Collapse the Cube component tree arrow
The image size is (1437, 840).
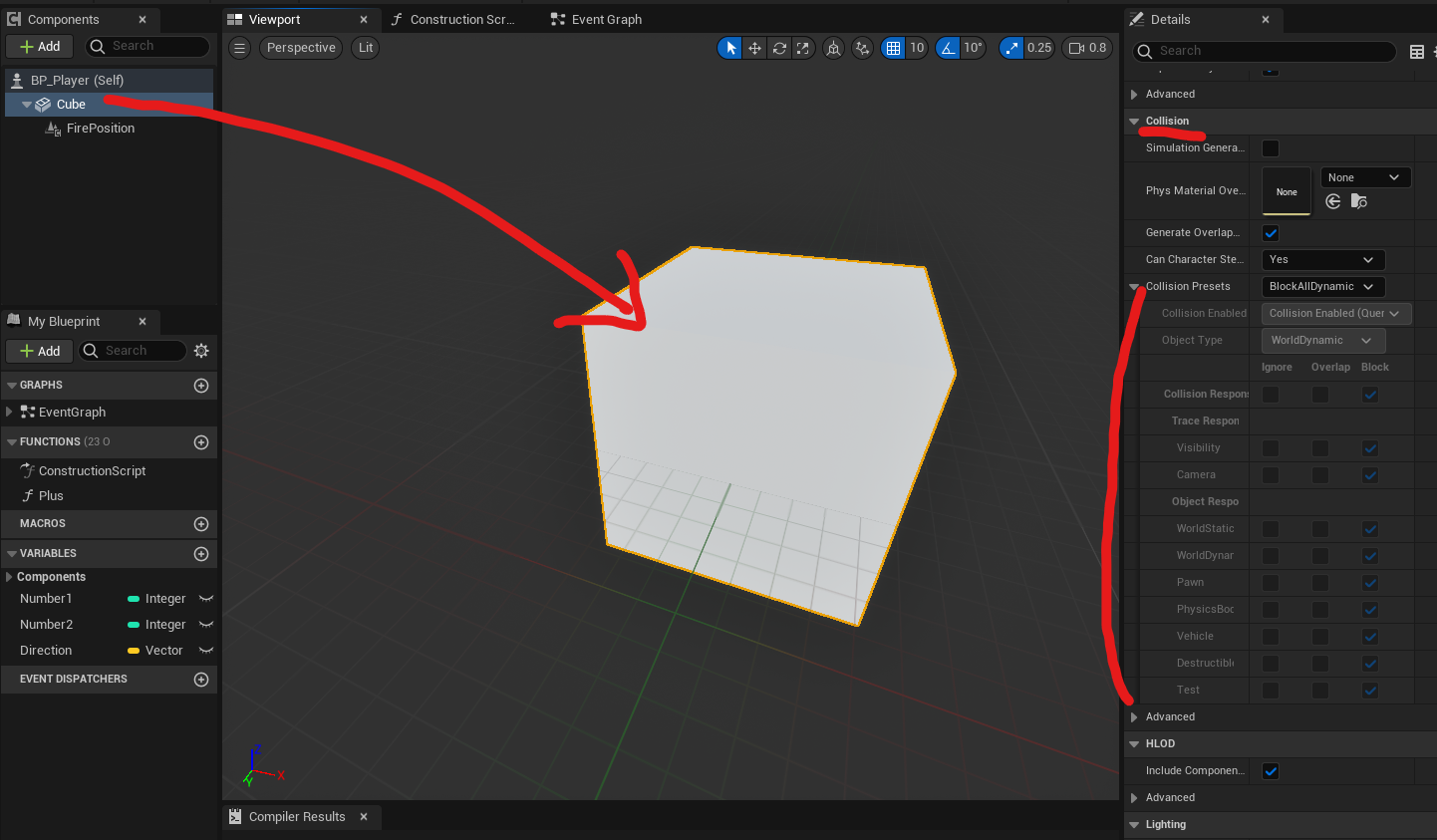(27, 105)
